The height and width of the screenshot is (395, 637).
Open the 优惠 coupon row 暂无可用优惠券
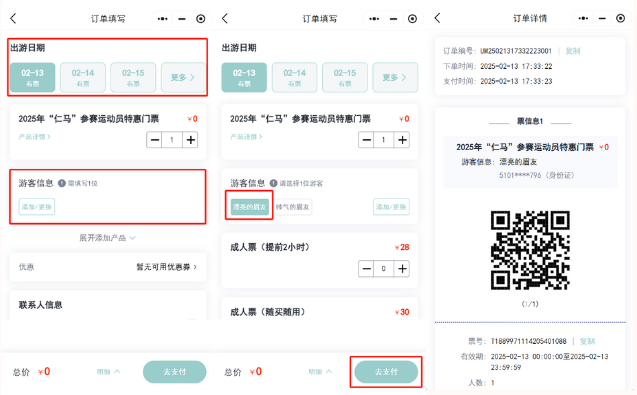[x=108, y=267]
